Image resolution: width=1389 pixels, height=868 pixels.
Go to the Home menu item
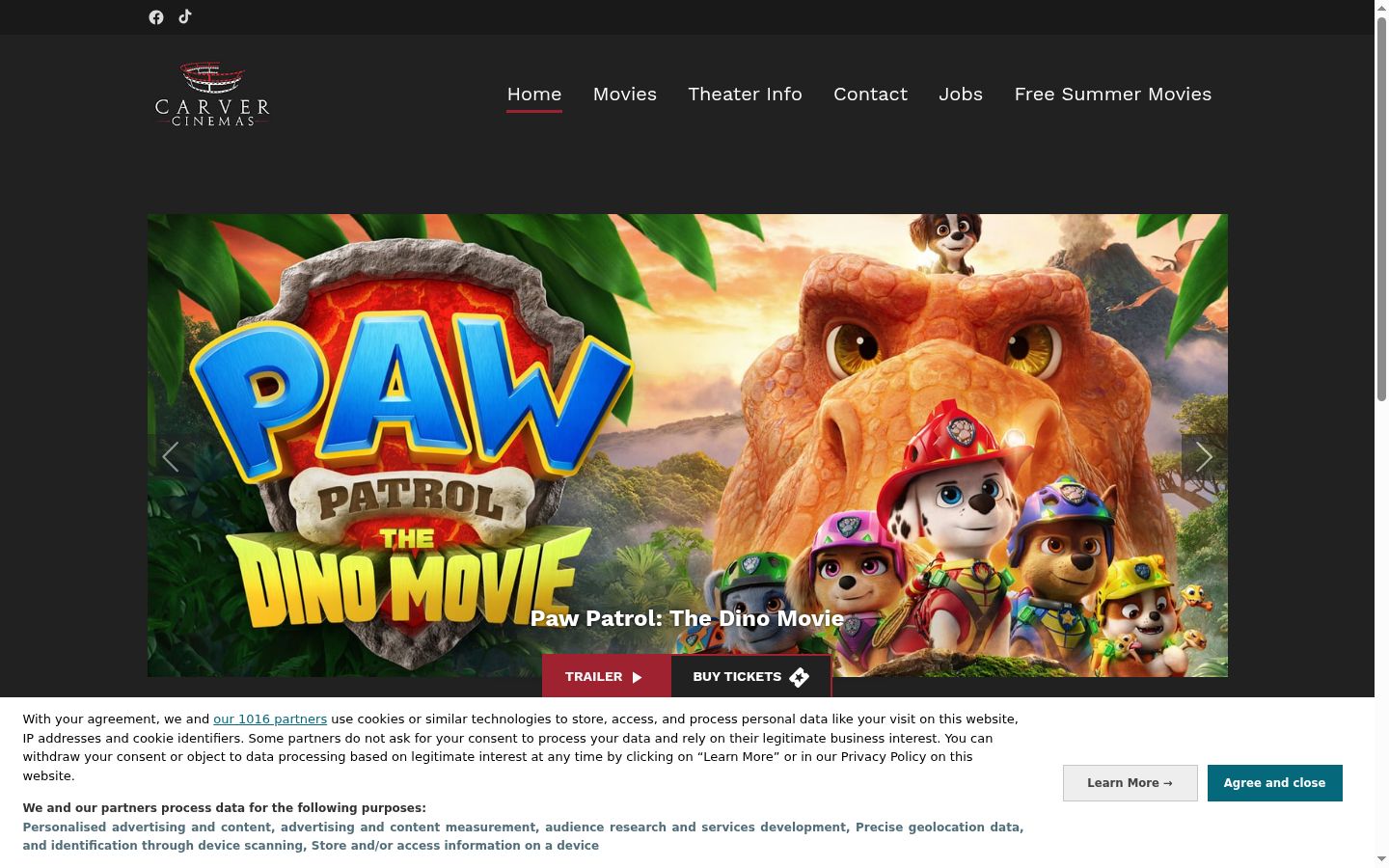534,95
